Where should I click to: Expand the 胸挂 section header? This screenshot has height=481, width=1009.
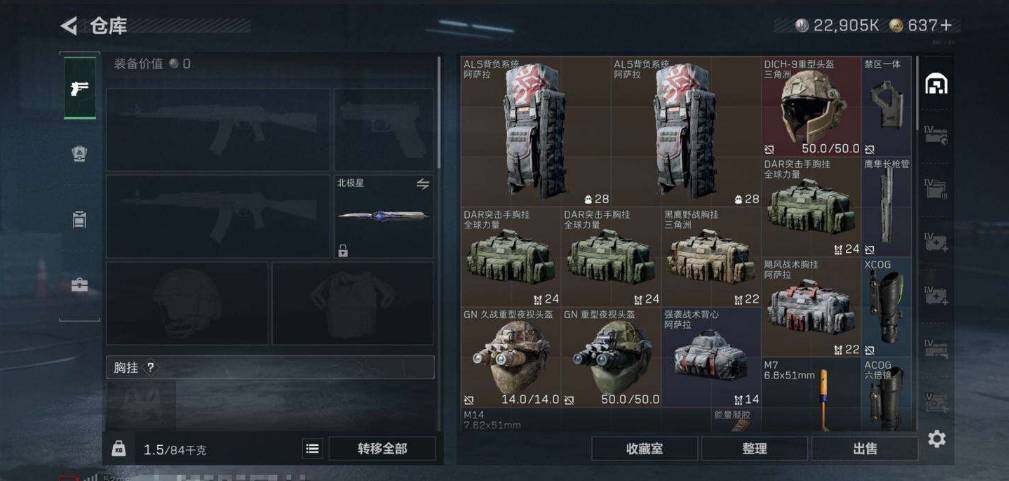coord(270,367)
